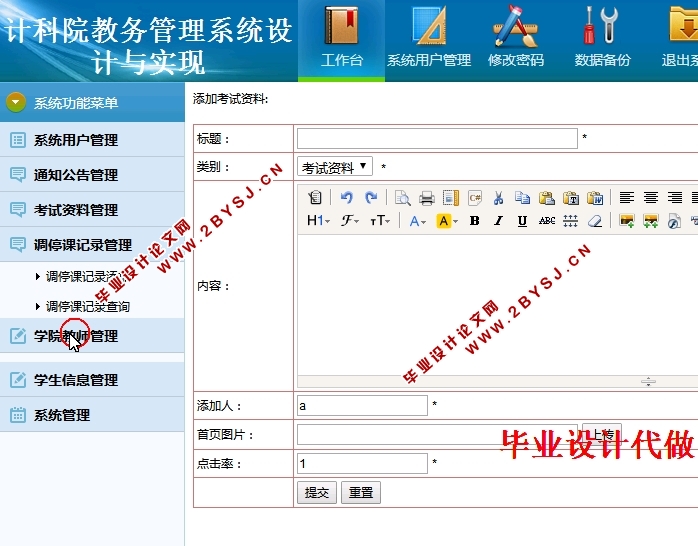Open the 调停课记录添加 submenu item

pyautogui.click(x=84, y=277)
